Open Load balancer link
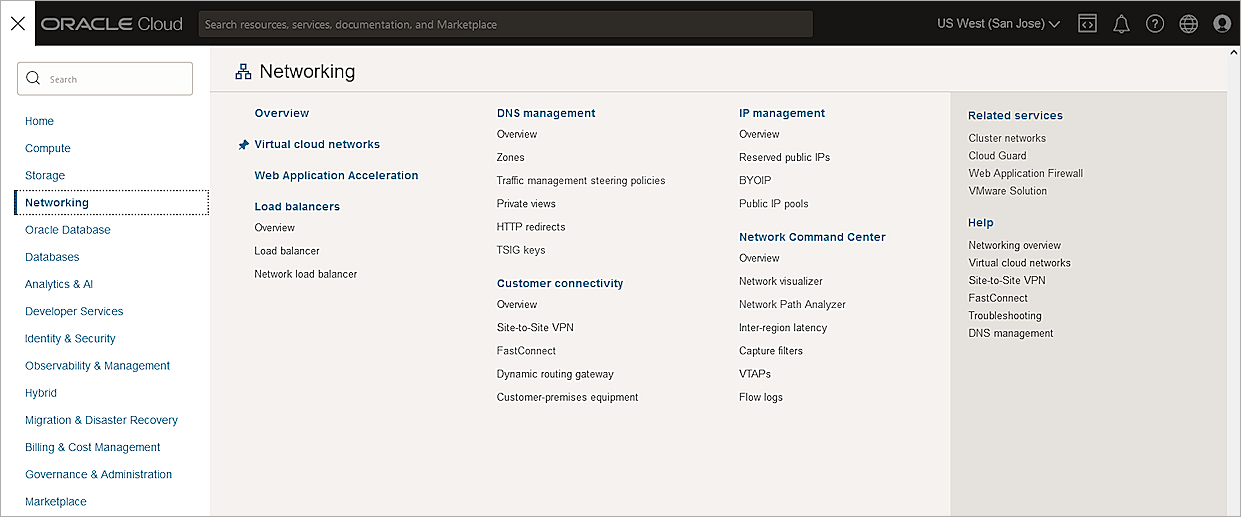 tap(287, 250)
